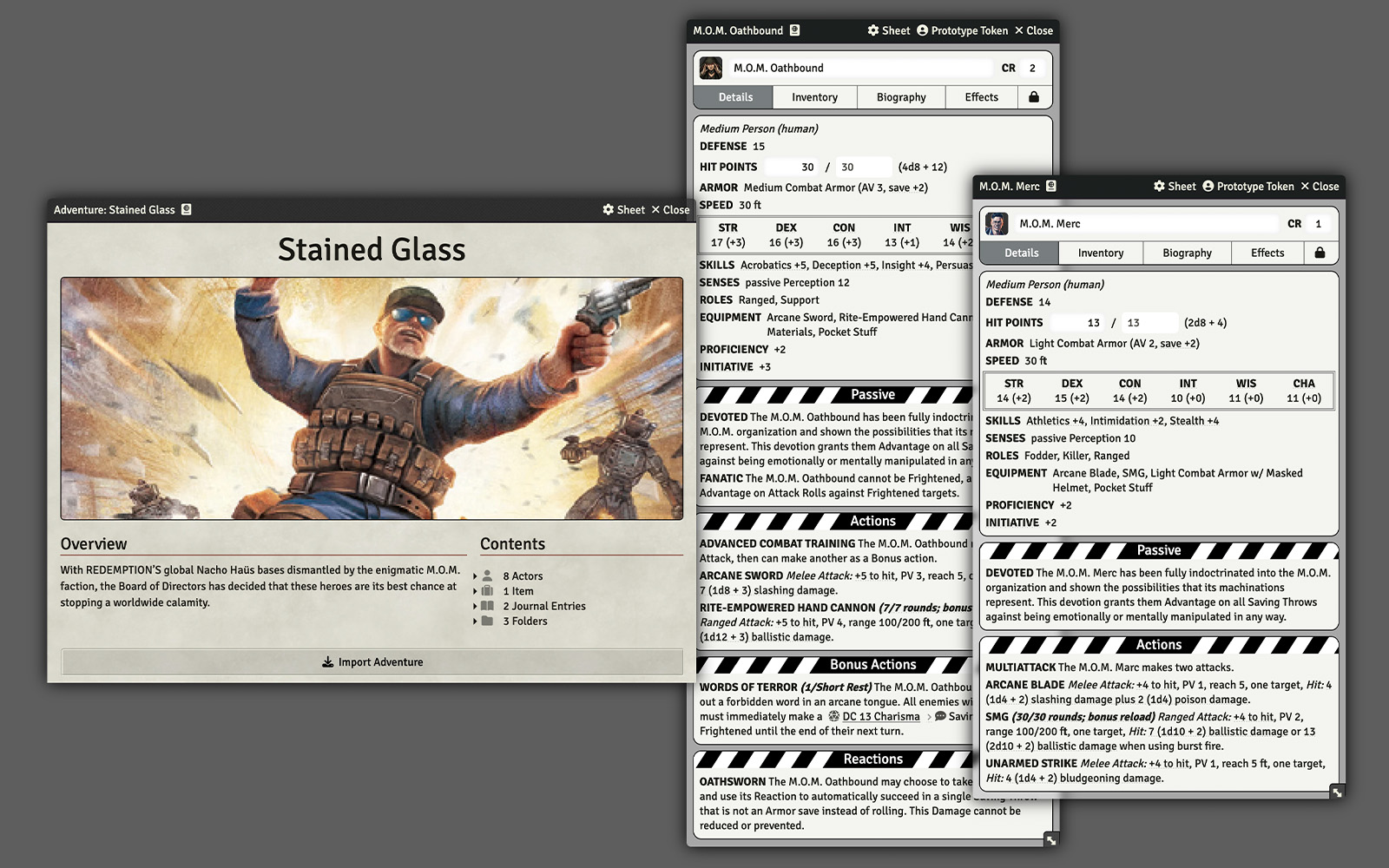This screenshot has width=1389, height=868.
Task: Click the M.O.M. Merc portrait image
Action: (997, 223)
